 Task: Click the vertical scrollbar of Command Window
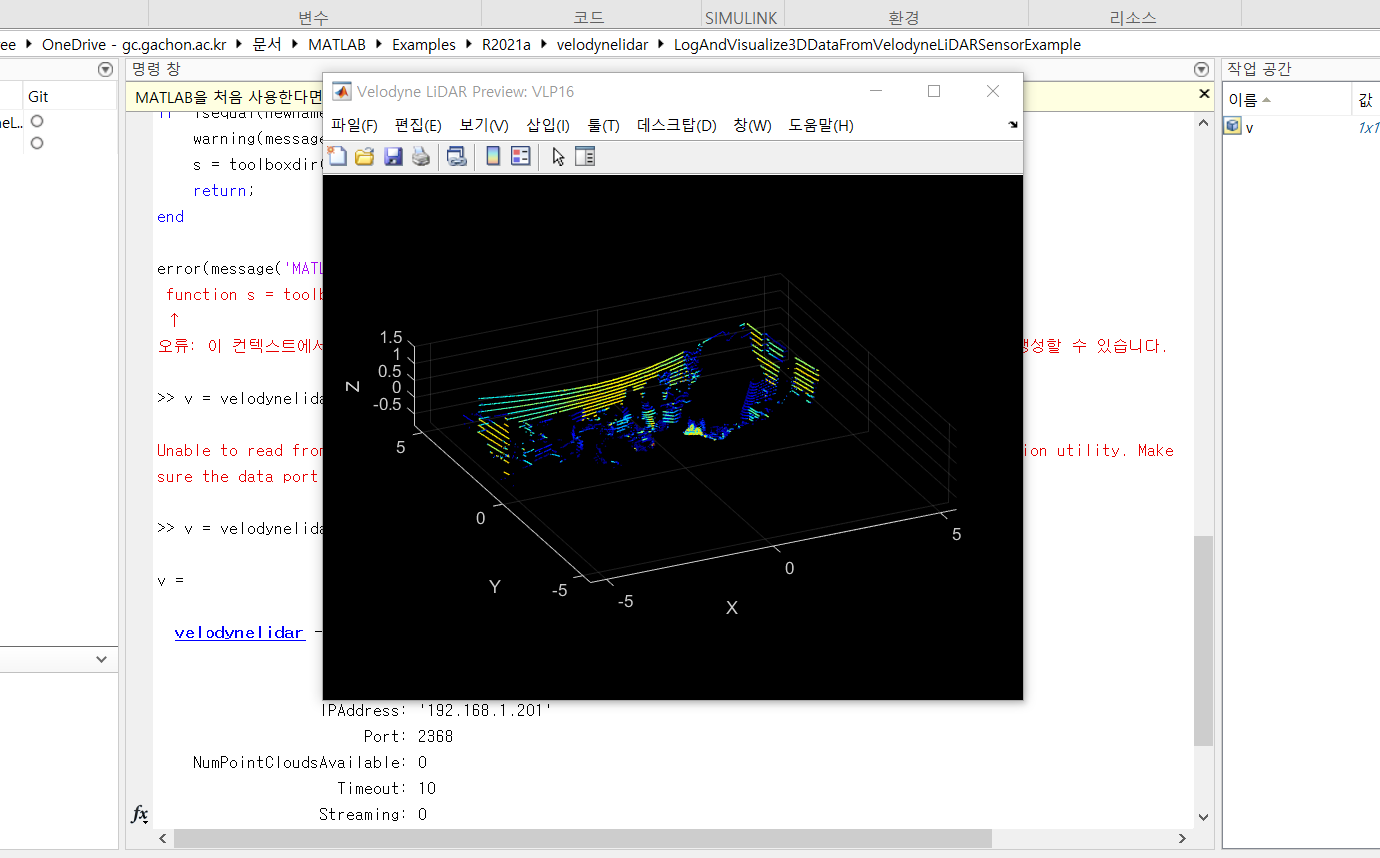pyautogui.click(x=1203, y=640)
